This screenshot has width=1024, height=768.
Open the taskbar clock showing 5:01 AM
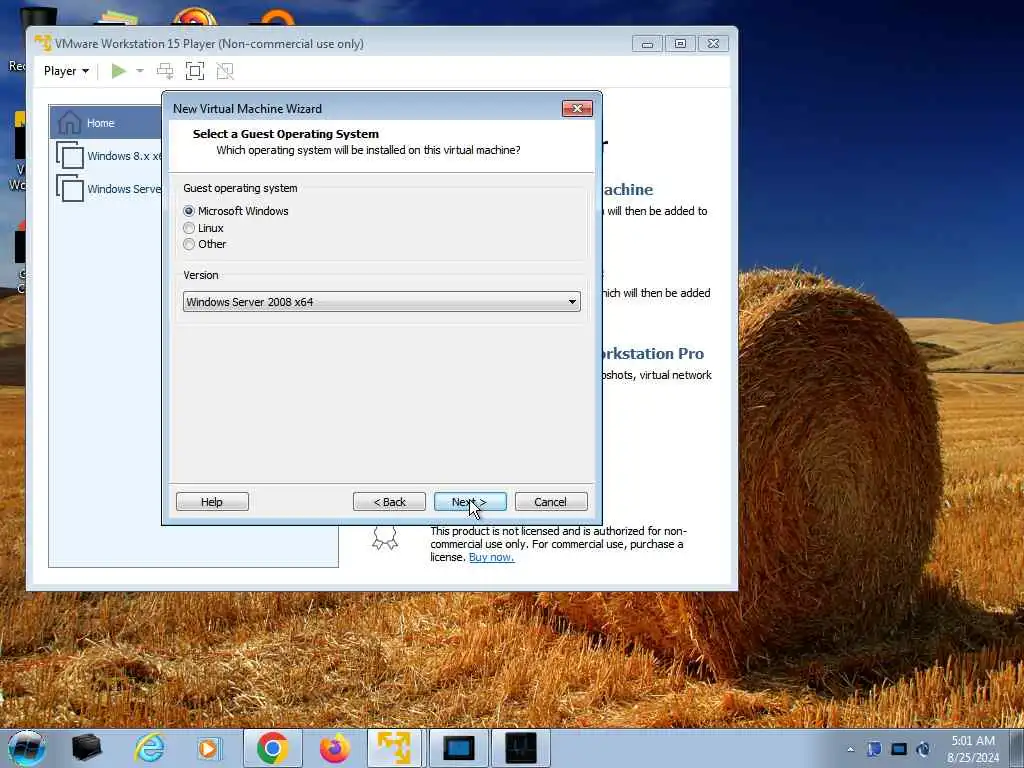[x=973, y=749]
